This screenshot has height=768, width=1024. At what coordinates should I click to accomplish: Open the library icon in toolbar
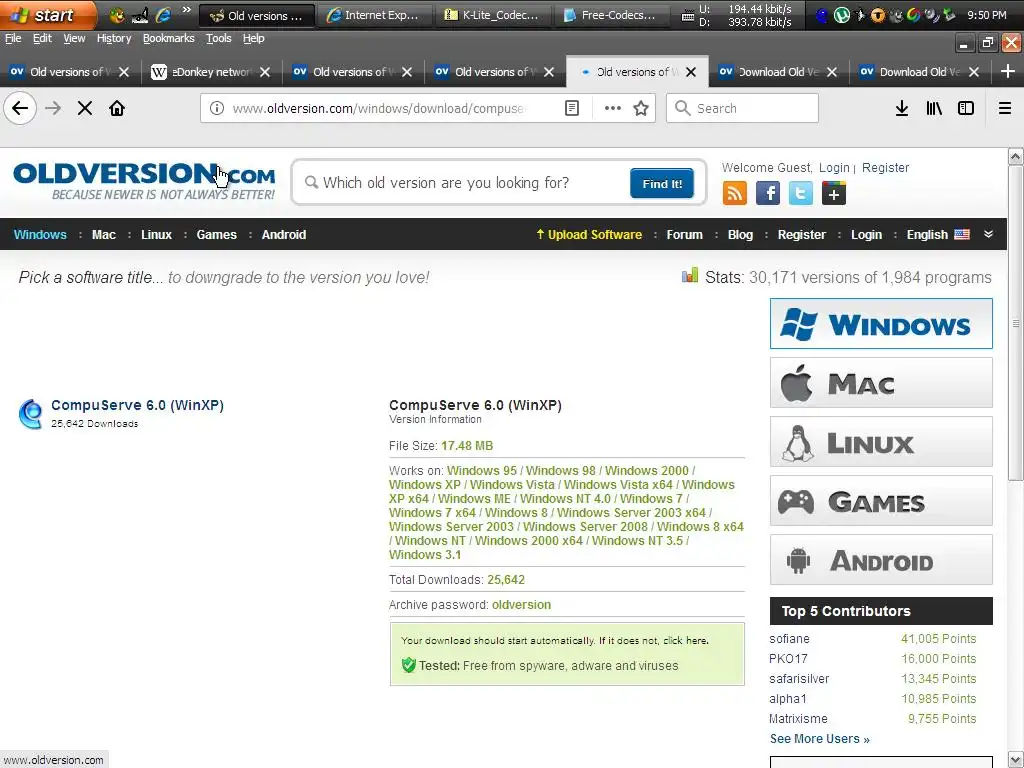click(934, 108)
